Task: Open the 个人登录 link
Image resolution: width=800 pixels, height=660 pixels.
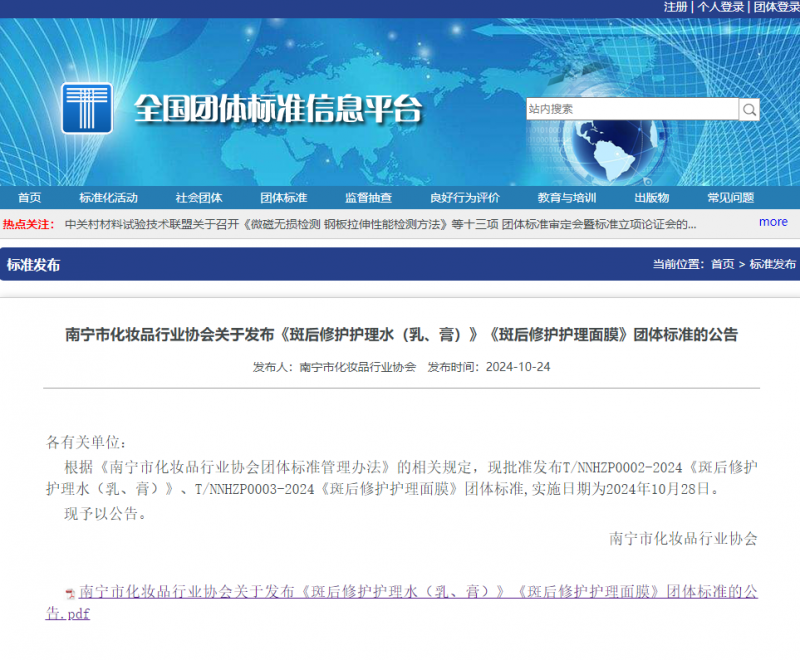Action: click(x=721, y=7)
